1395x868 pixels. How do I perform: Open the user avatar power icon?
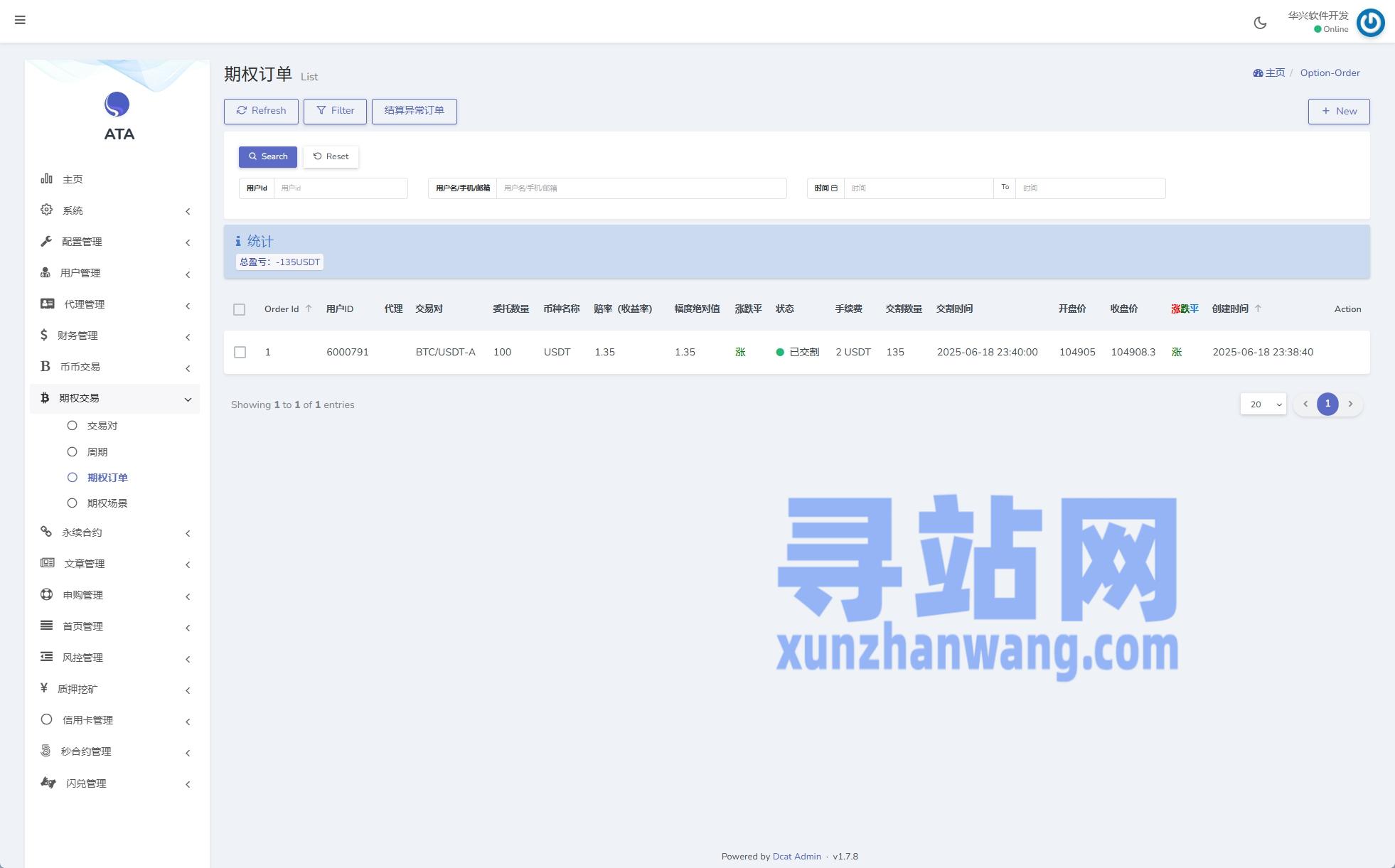point(1370,22)
